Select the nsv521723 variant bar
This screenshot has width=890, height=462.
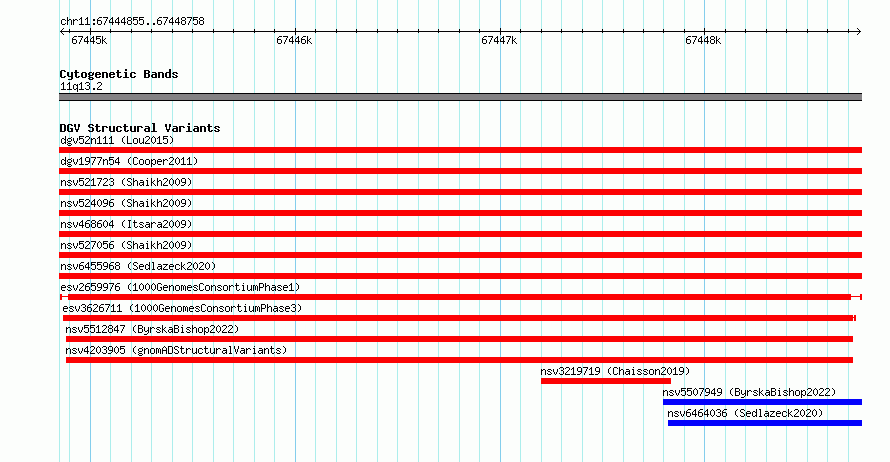[460, 192]
